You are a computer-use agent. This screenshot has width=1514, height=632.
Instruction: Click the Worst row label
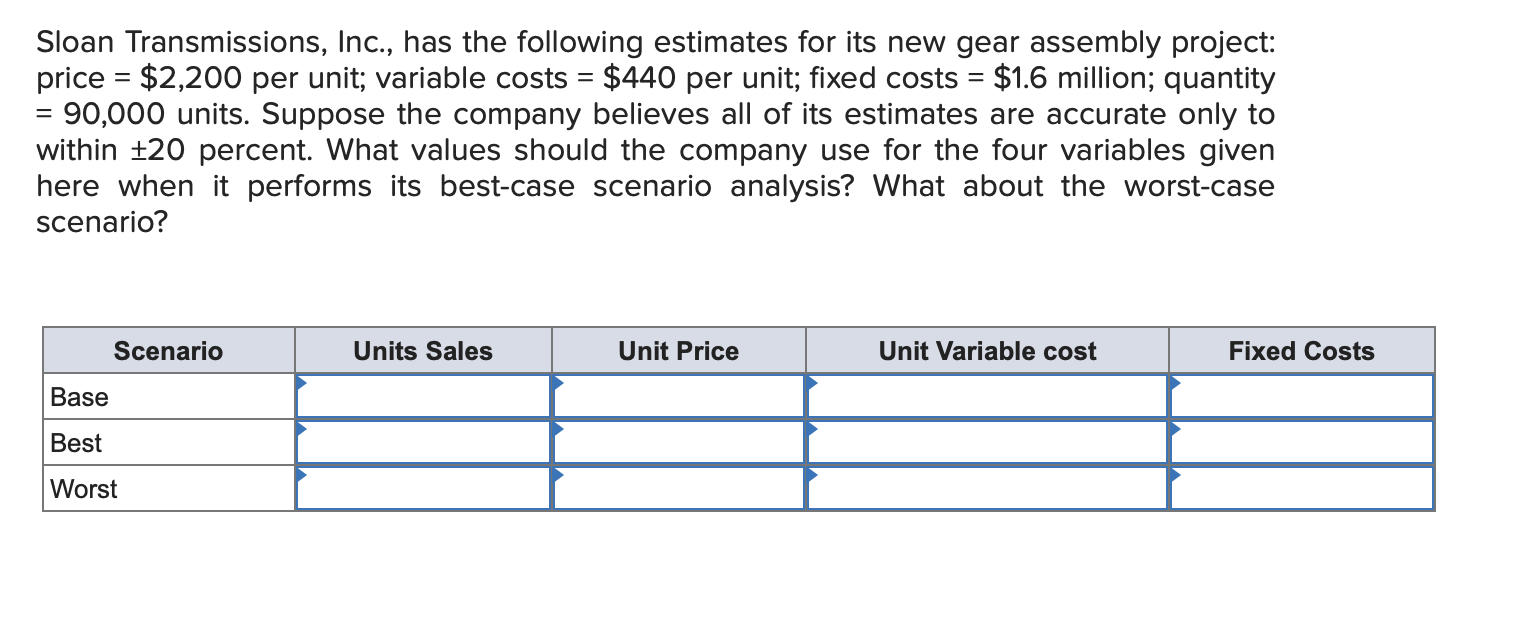tap(82, 489)
